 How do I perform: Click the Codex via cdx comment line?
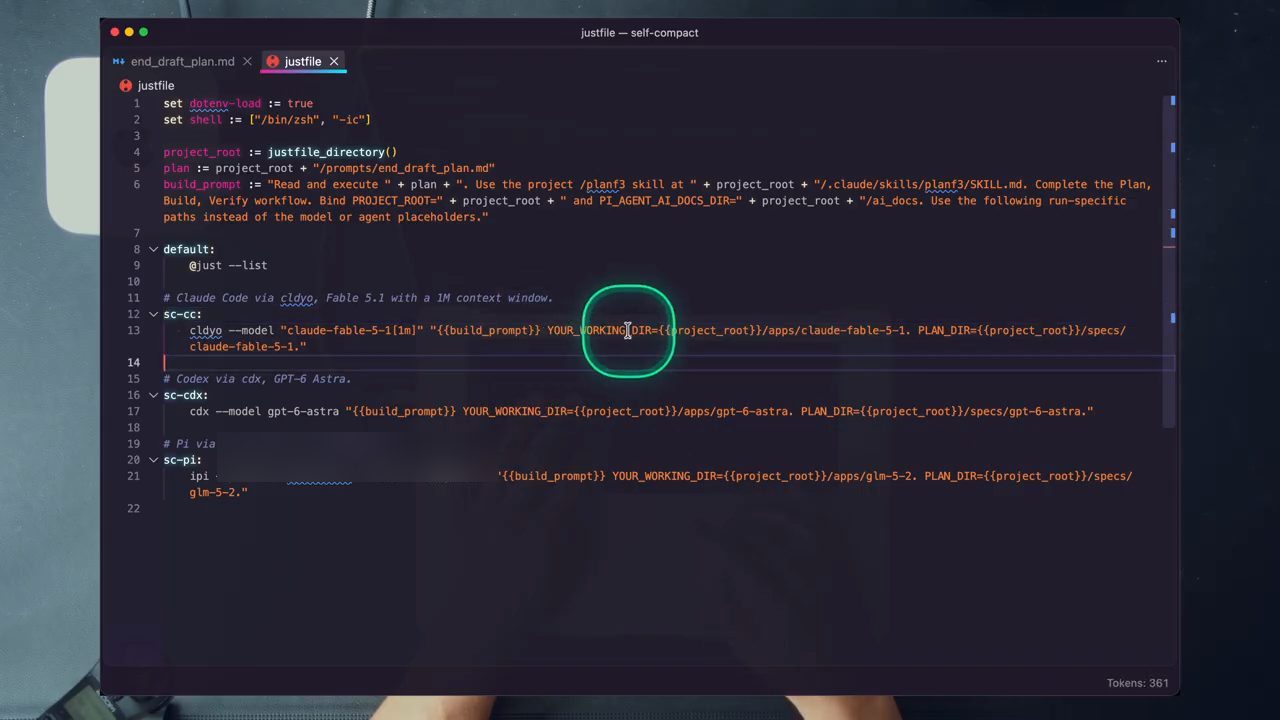pyautogui.click(x=258, y=379)
